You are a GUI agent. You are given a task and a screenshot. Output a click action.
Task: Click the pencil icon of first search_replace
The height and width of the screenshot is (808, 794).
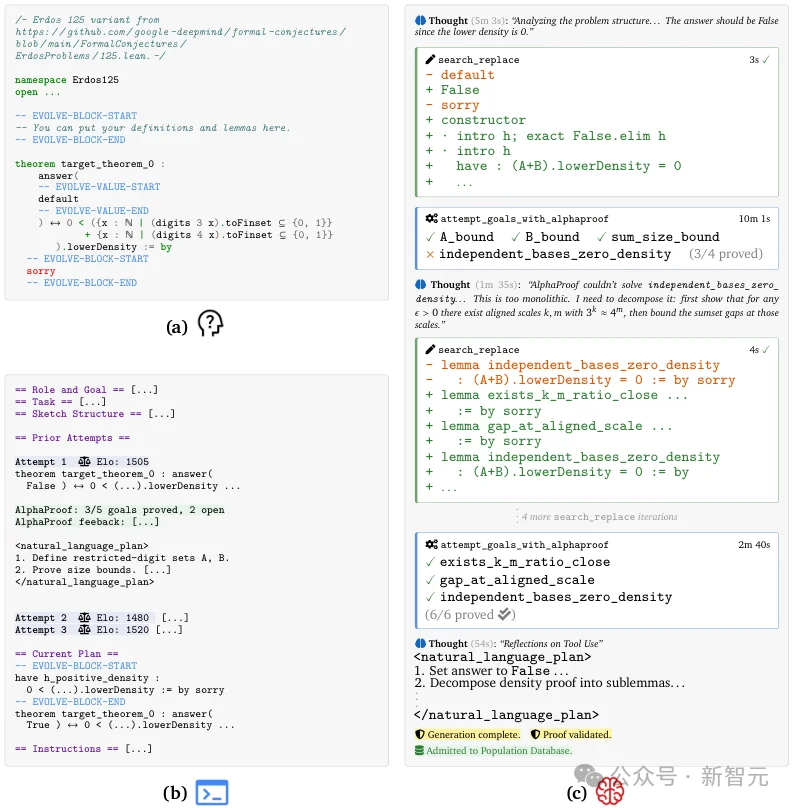click(x=430, y=59)
